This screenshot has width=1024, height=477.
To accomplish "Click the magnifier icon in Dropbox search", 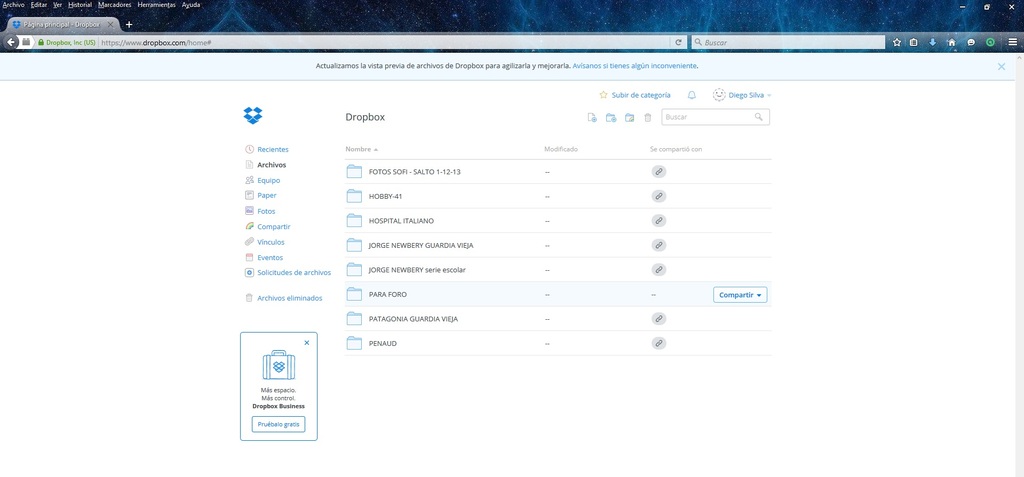I will 758,117.
